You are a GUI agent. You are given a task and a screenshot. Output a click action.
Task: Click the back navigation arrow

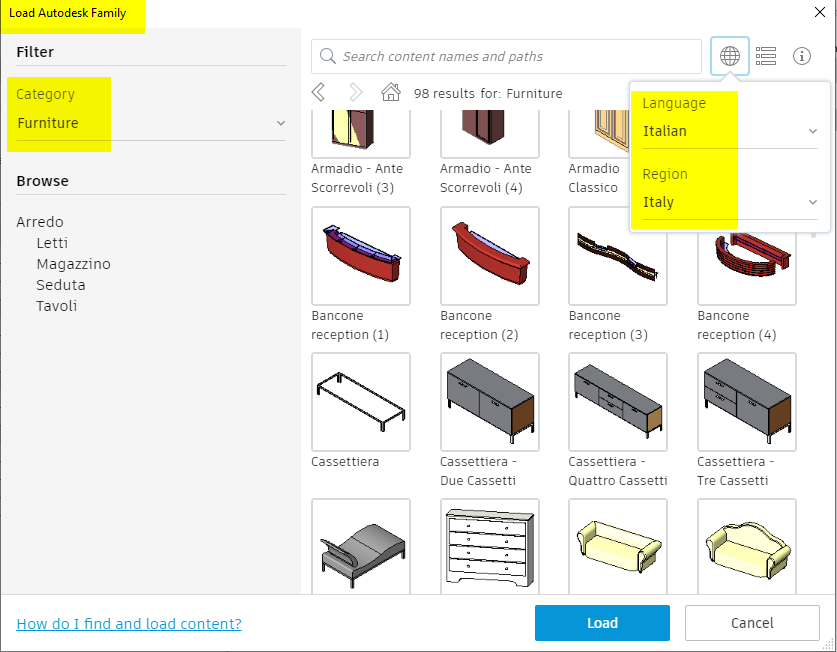coord(318,91)
